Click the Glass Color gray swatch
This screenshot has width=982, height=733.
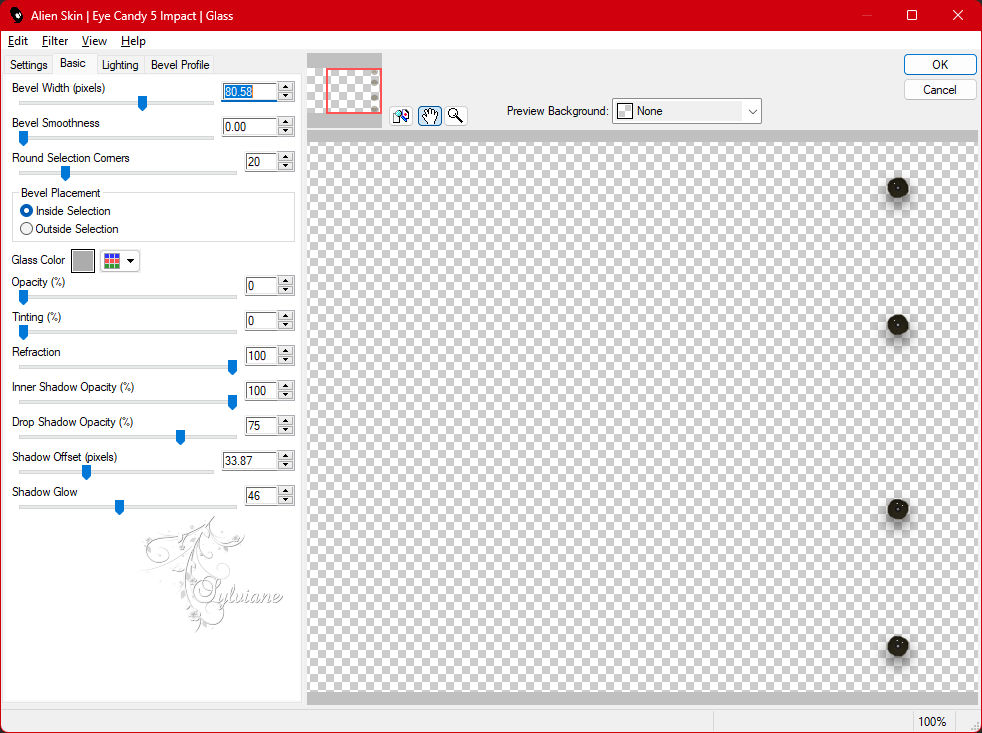click(x=83, y=261)
